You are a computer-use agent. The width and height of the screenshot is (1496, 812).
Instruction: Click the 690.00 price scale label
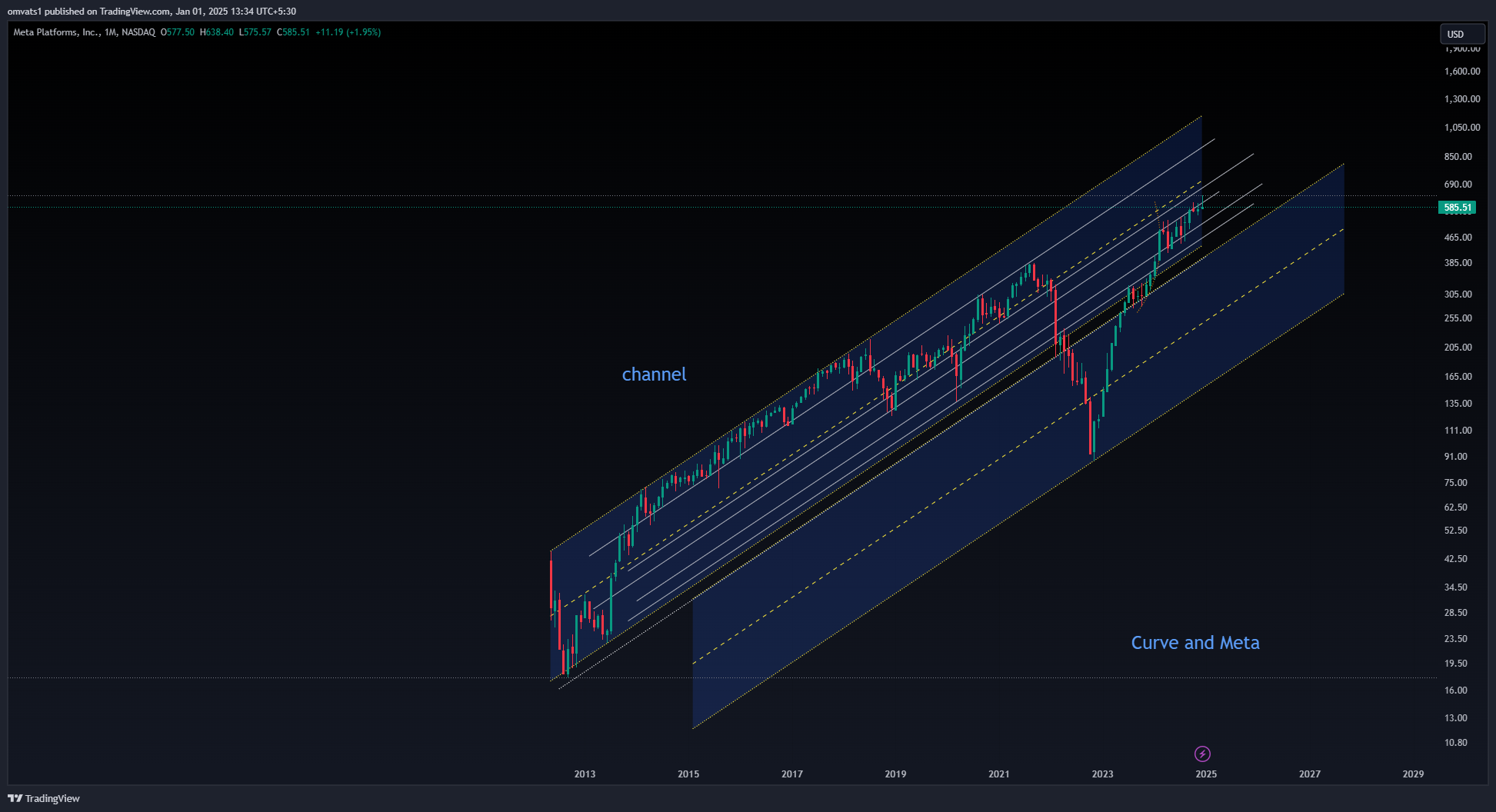[1458, 185]
